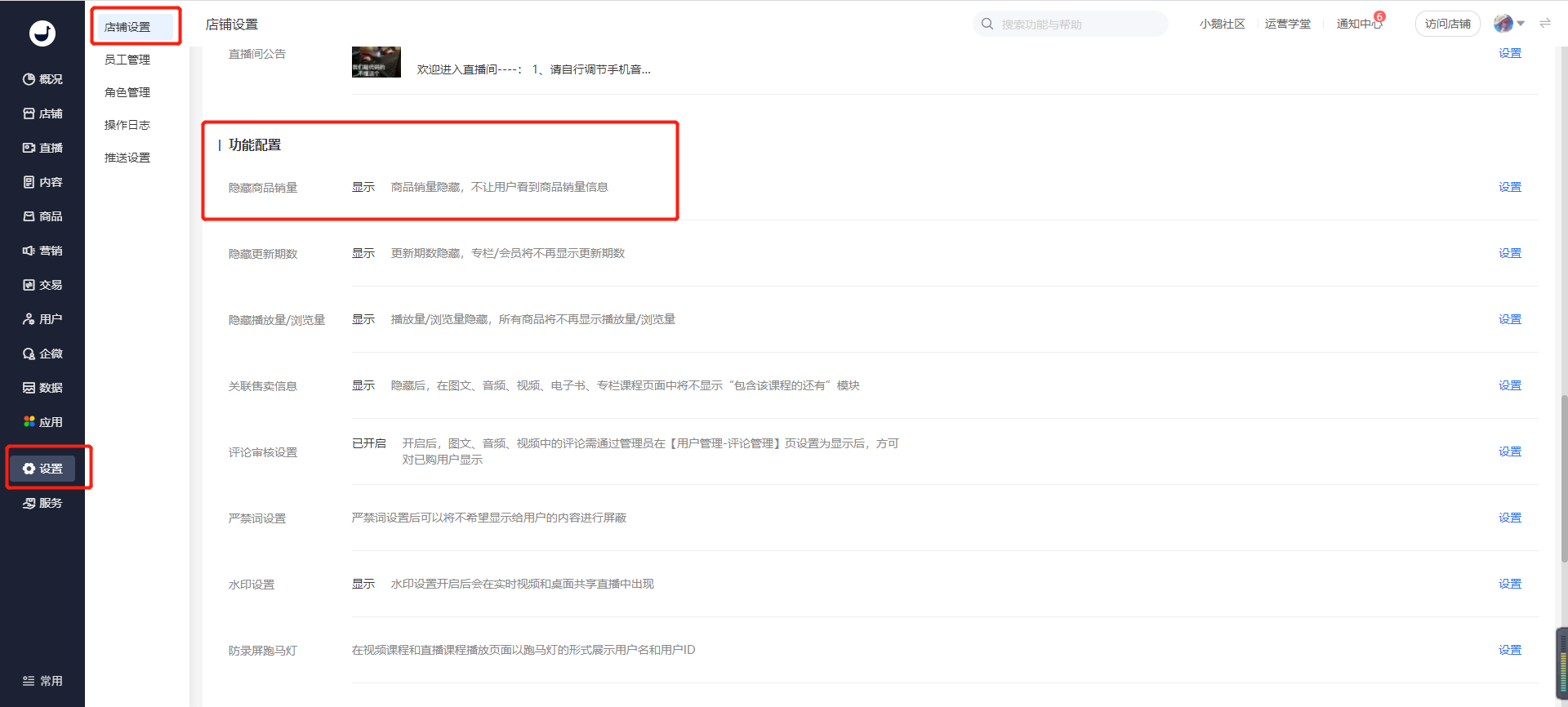The width and height of the screenshot is (1568, 707).
Task: Click 设置 link for 隐藏商品销量
Action: click(x=1510, y=187)
